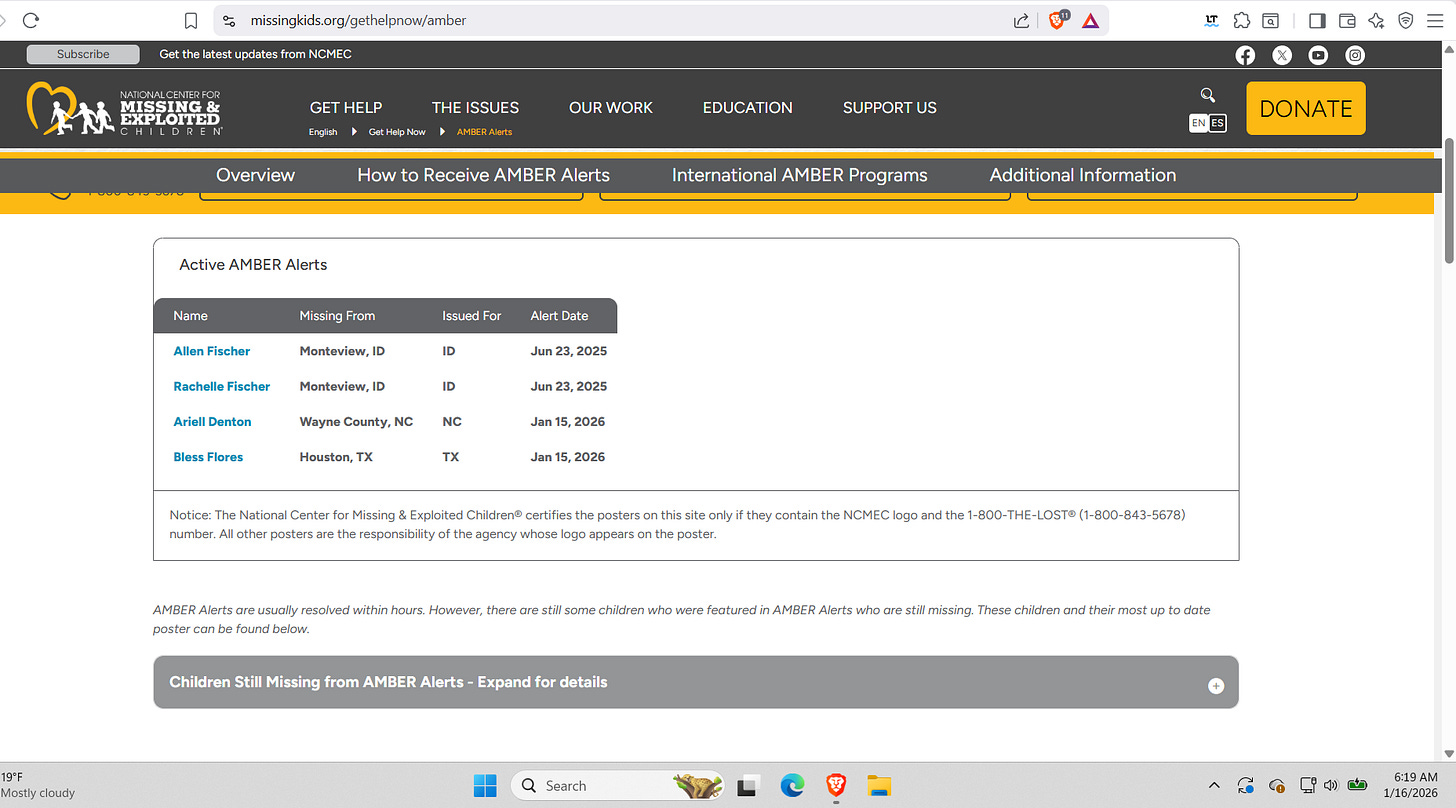Open Brave Rewards triangle icon
The height and width of the screenshot is (808, 1456).
[1090, 20]
